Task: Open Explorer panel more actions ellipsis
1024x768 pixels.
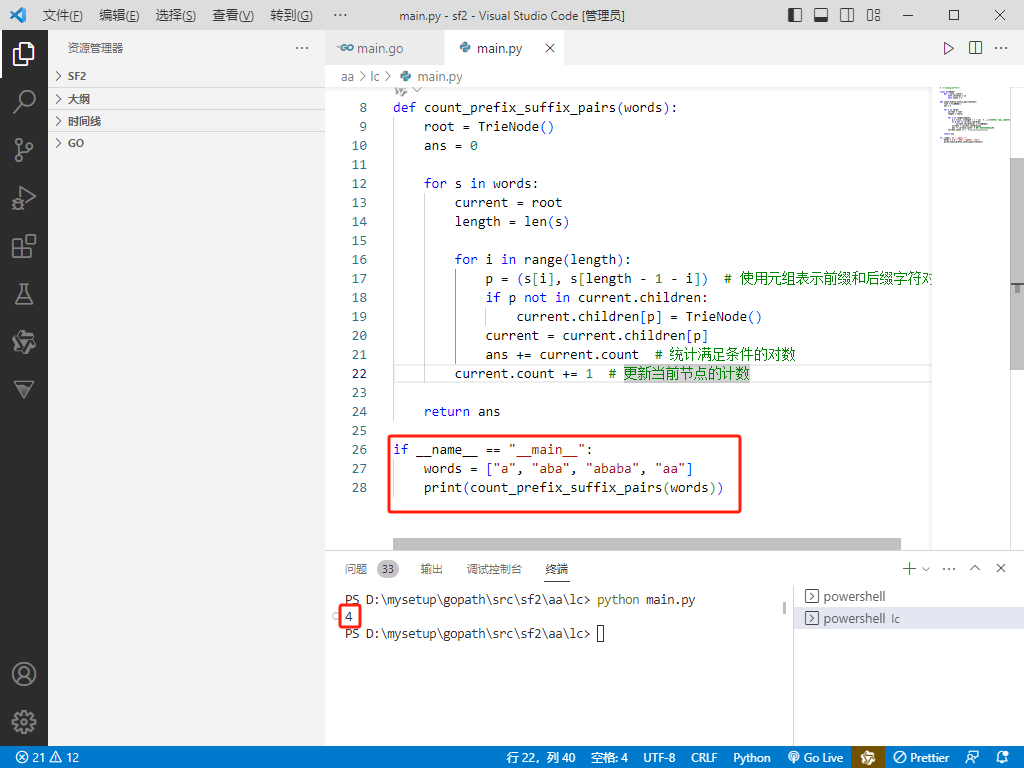Action: coord(302,48)
